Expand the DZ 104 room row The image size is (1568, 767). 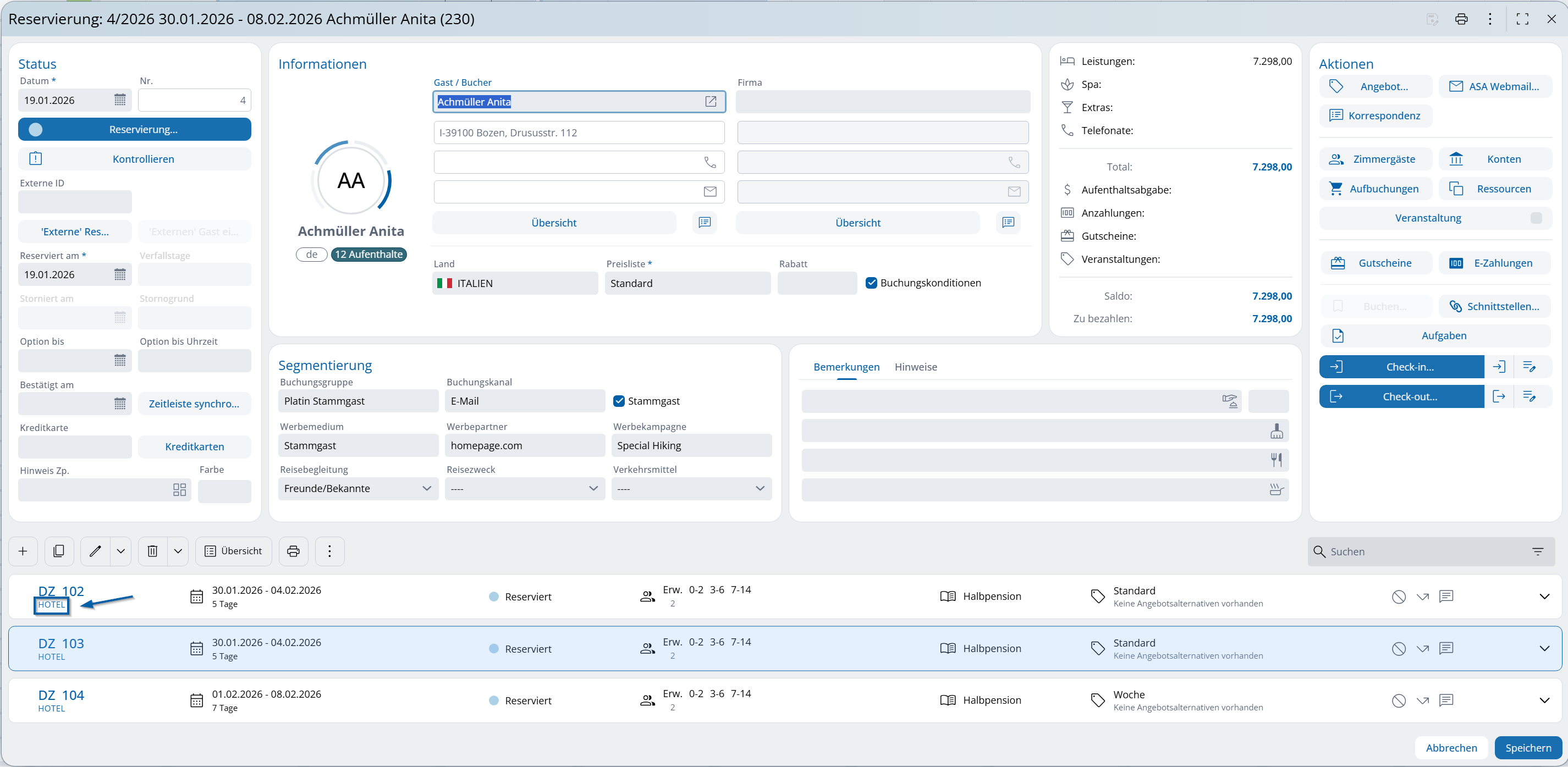coord(1544,700)
